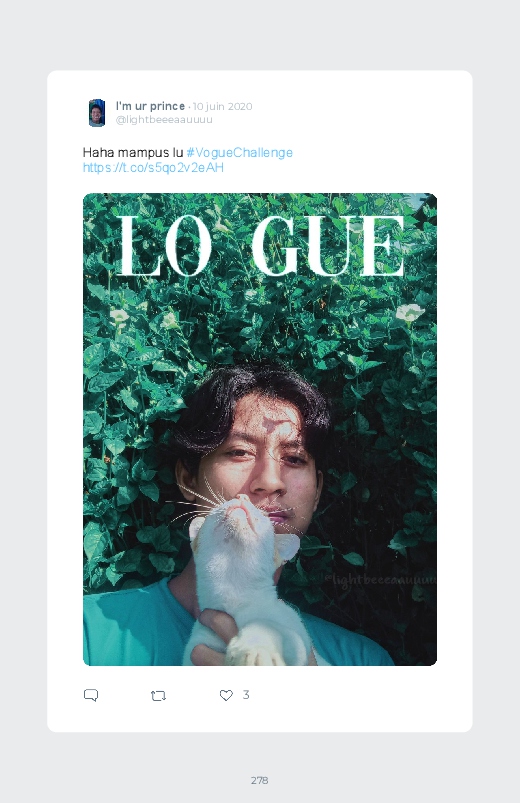Viewport: 520px width, 803px height.
Task: Like the tweet with the heart icon
Action: [x=226, y=695]
